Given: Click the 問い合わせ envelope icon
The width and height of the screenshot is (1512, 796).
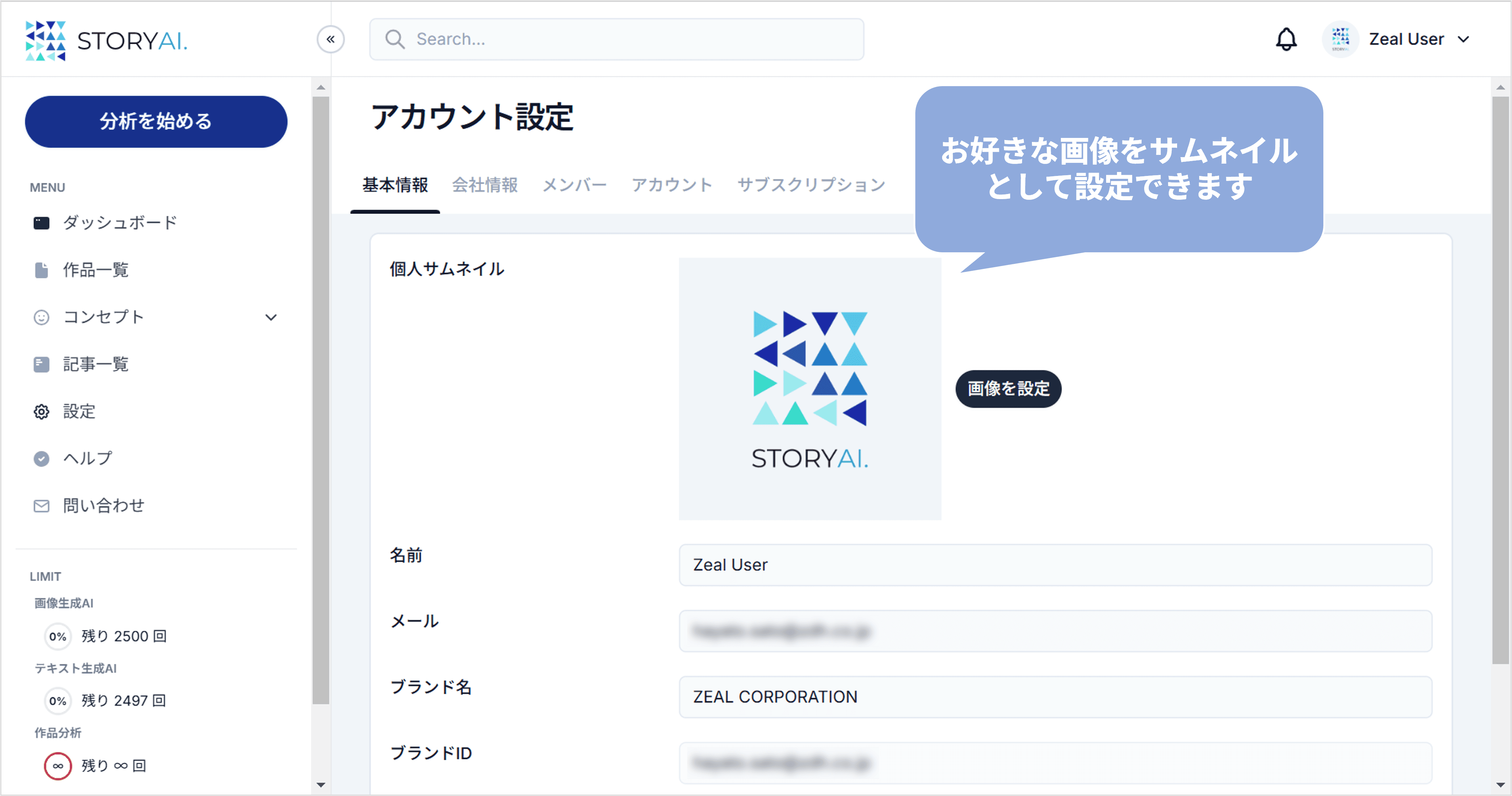Looking at the screenshot, I should point(41,506).
